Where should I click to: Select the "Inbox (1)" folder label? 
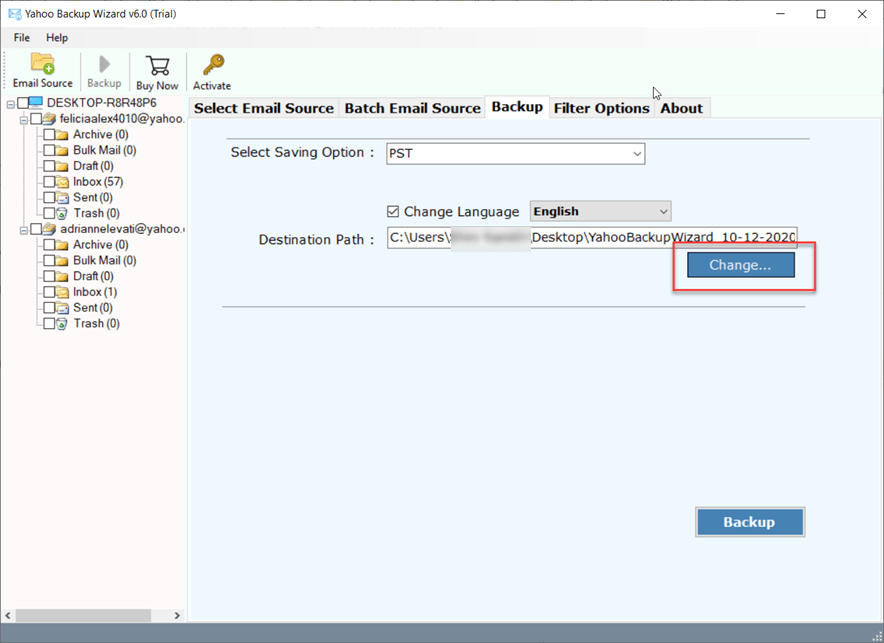(95, 292)
